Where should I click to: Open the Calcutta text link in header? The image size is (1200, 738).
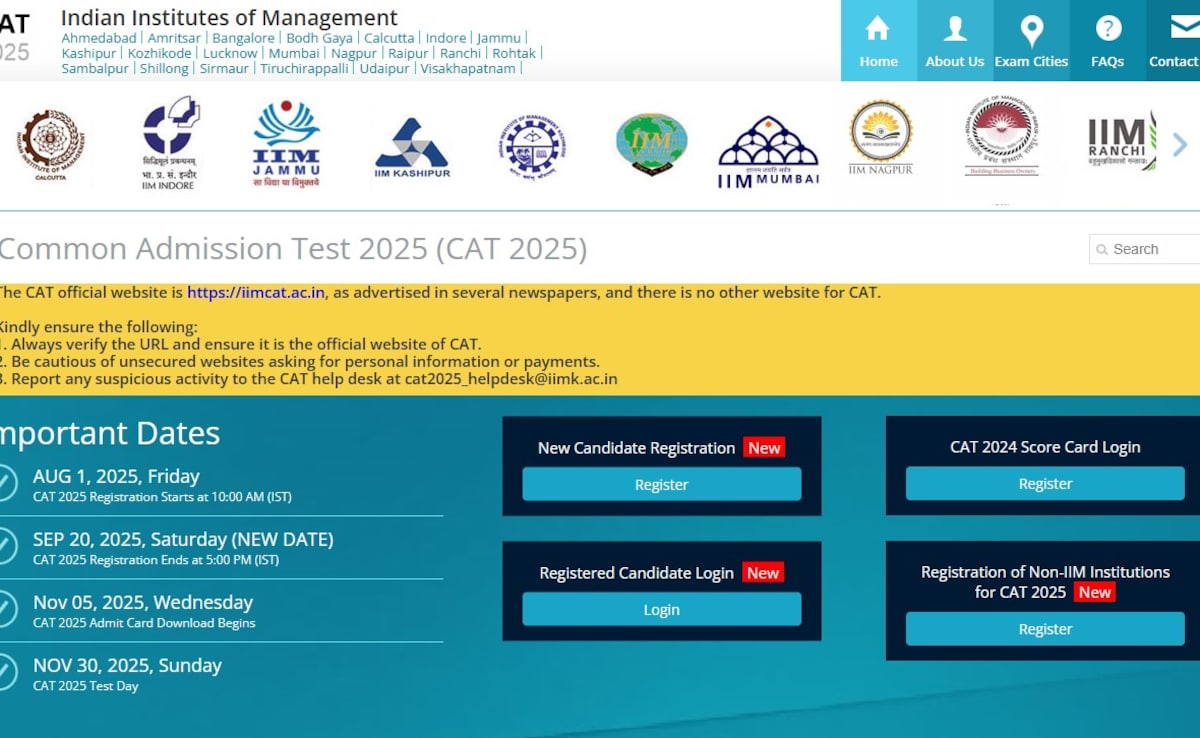pyautogui.click(x=389, y=38)
